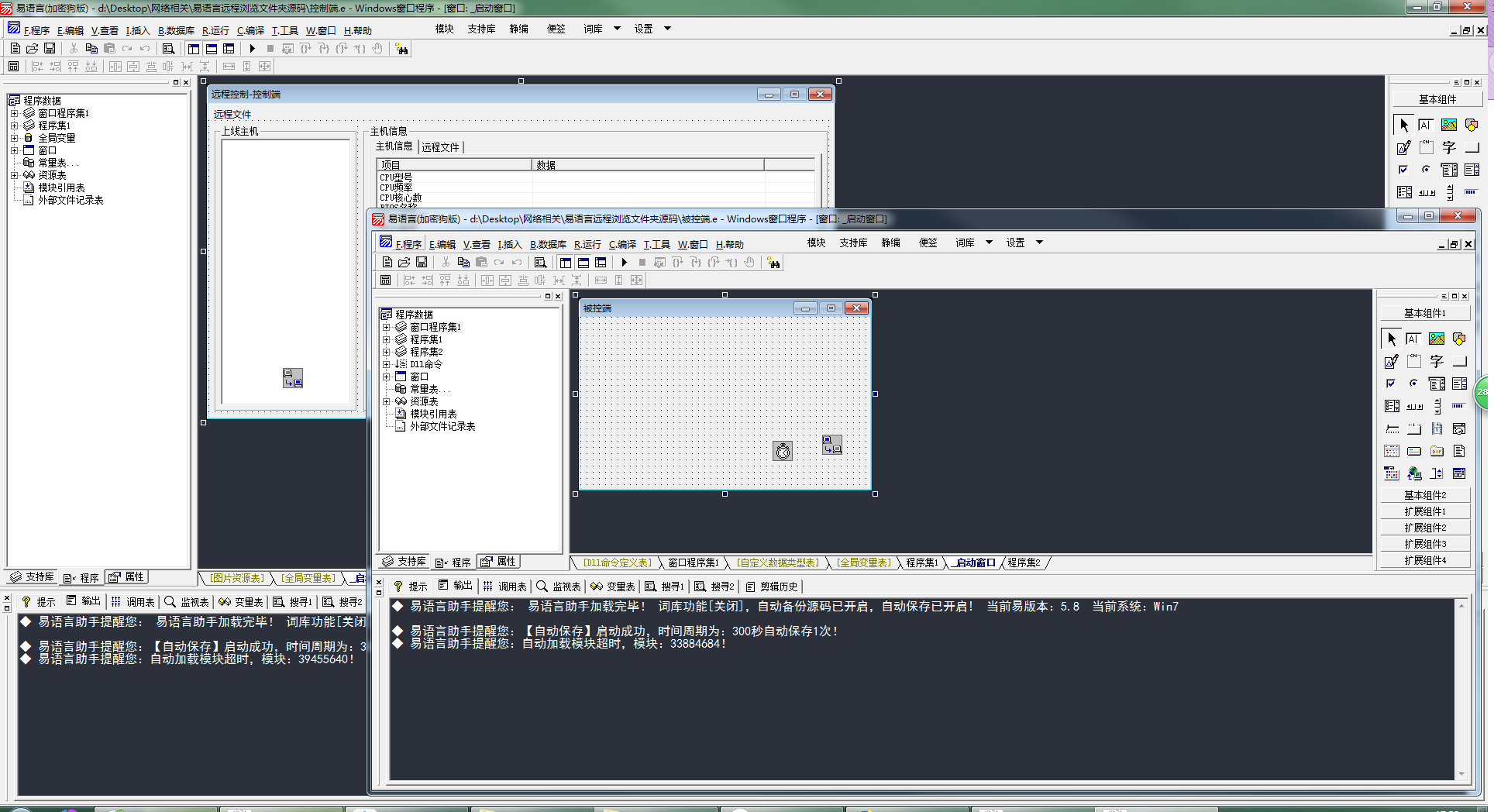Click Run icon in back window toolbar

pos(252,49)
